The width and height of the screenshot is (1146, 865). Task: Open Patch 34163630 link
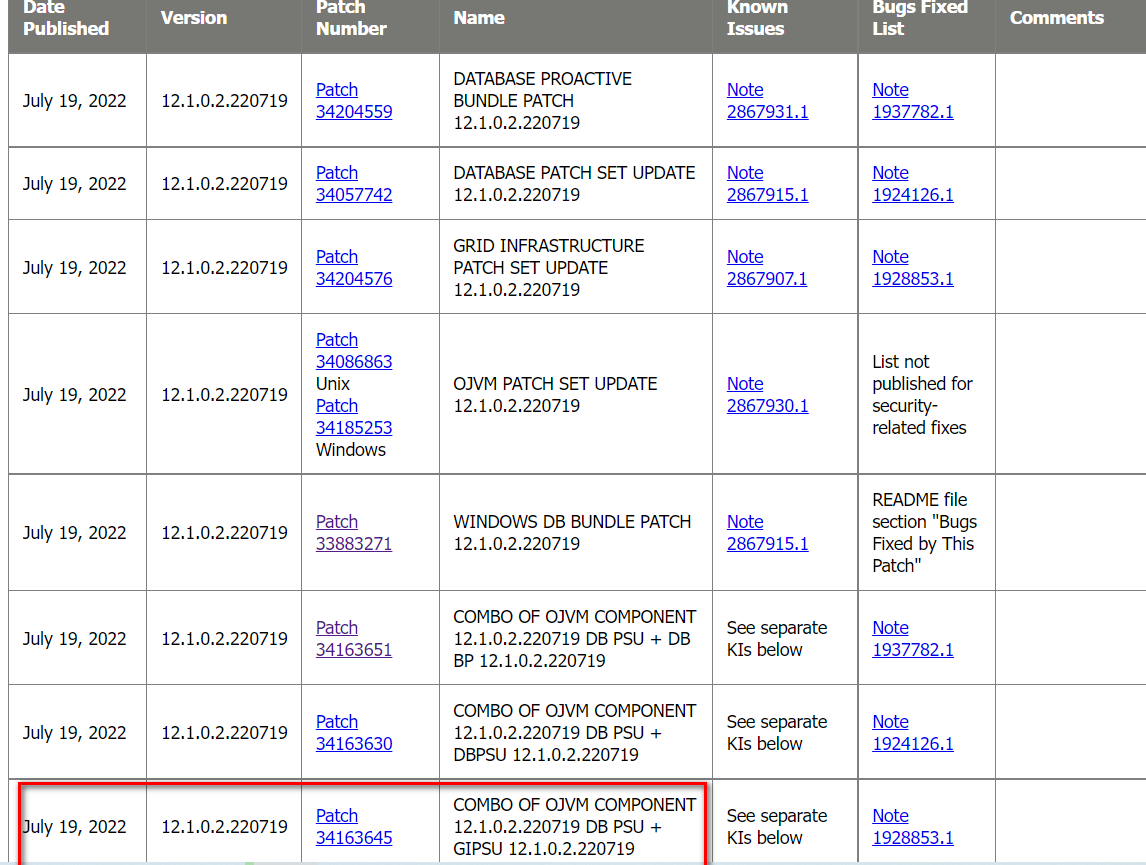point(354,733)
